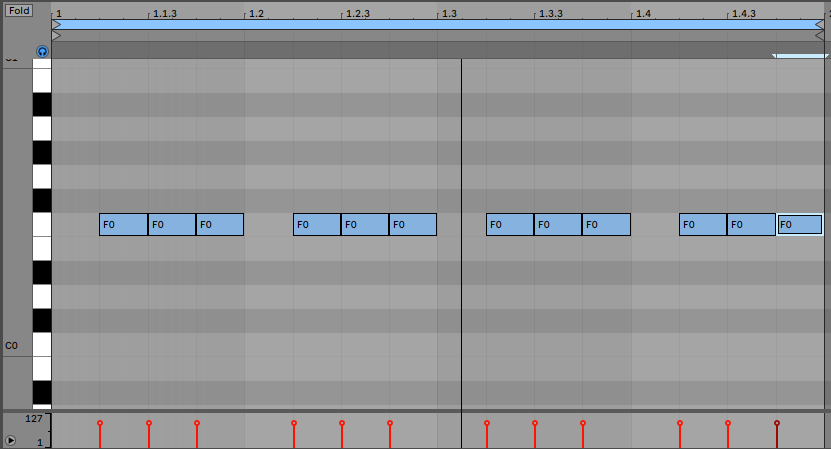Toggle the headphone MIDI preview icon

[42, 51]
